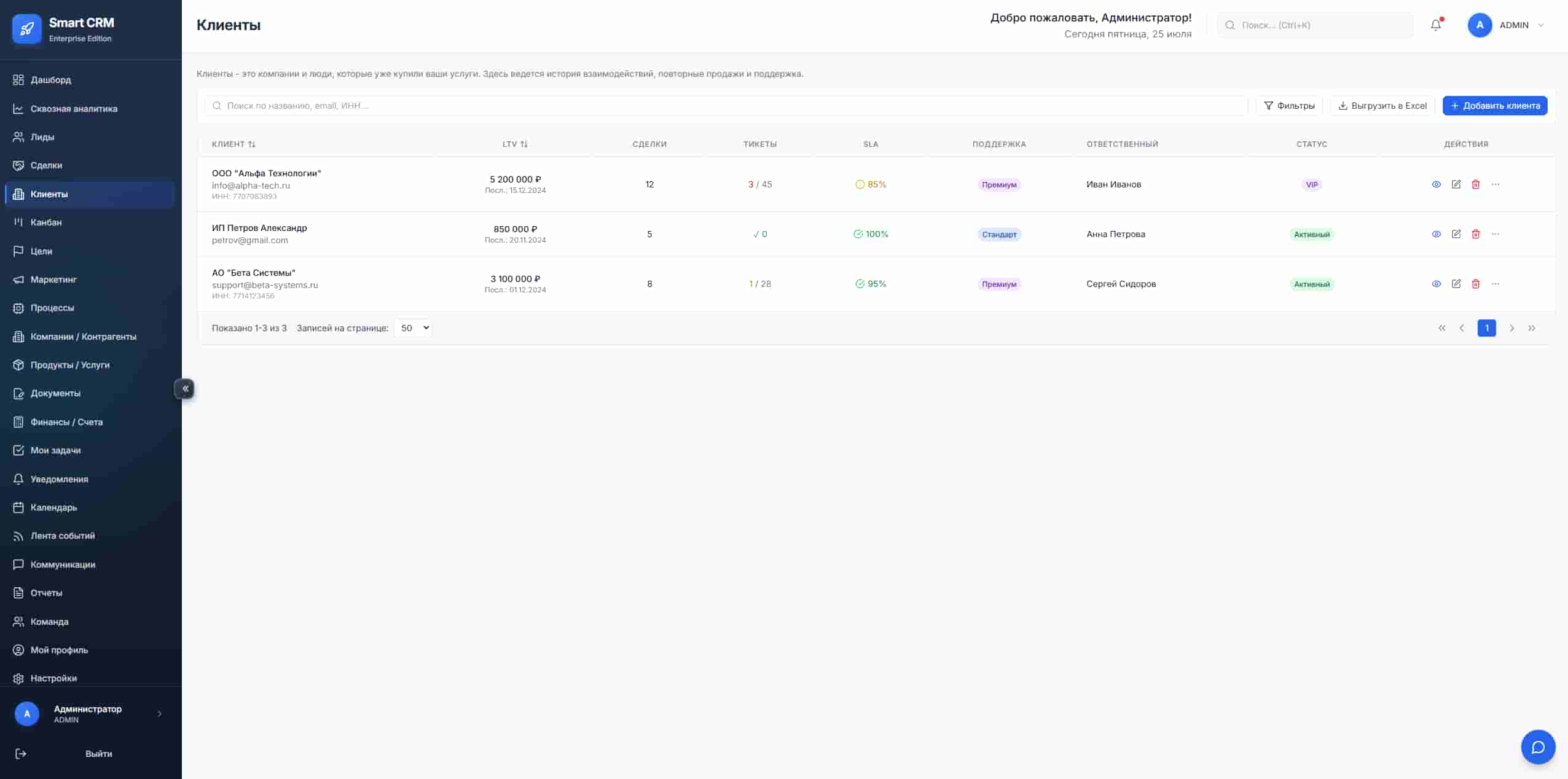
Task: Go to Финансы / Счета section
Action: (66, 422)
